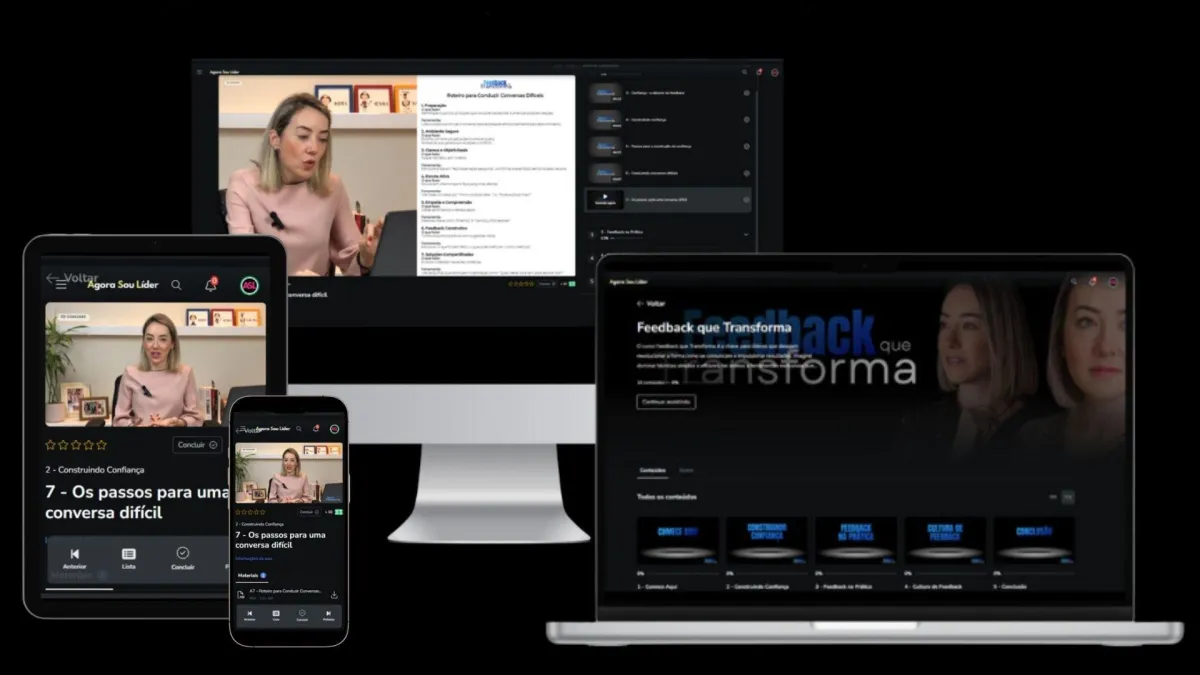
Task: Open the profile avatar on the laptop
Action: pyautogui.click(x=1112, y=282)
